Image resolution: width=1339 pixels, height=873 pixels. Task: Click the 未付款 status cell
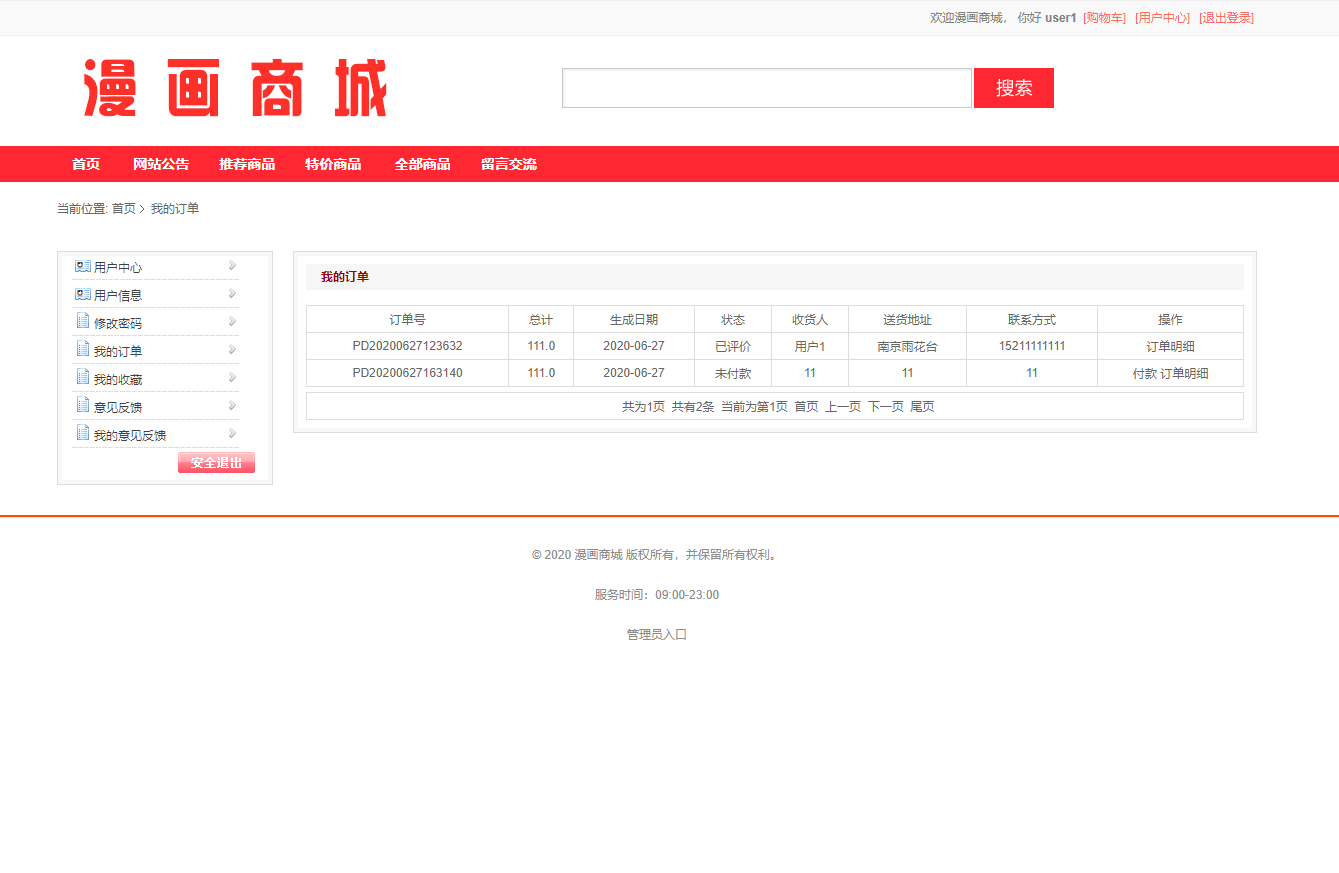tap(733, 373)
